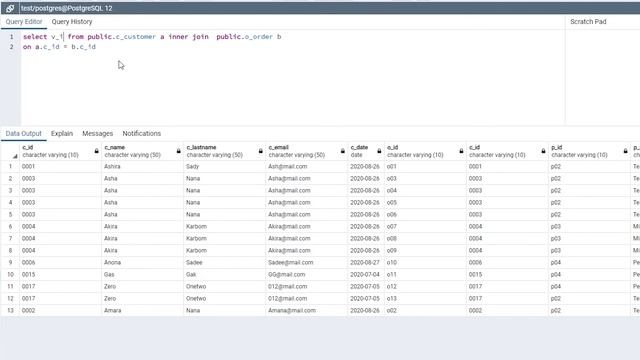Click the cell 'Sadee@mail.com'

(307, 262)
